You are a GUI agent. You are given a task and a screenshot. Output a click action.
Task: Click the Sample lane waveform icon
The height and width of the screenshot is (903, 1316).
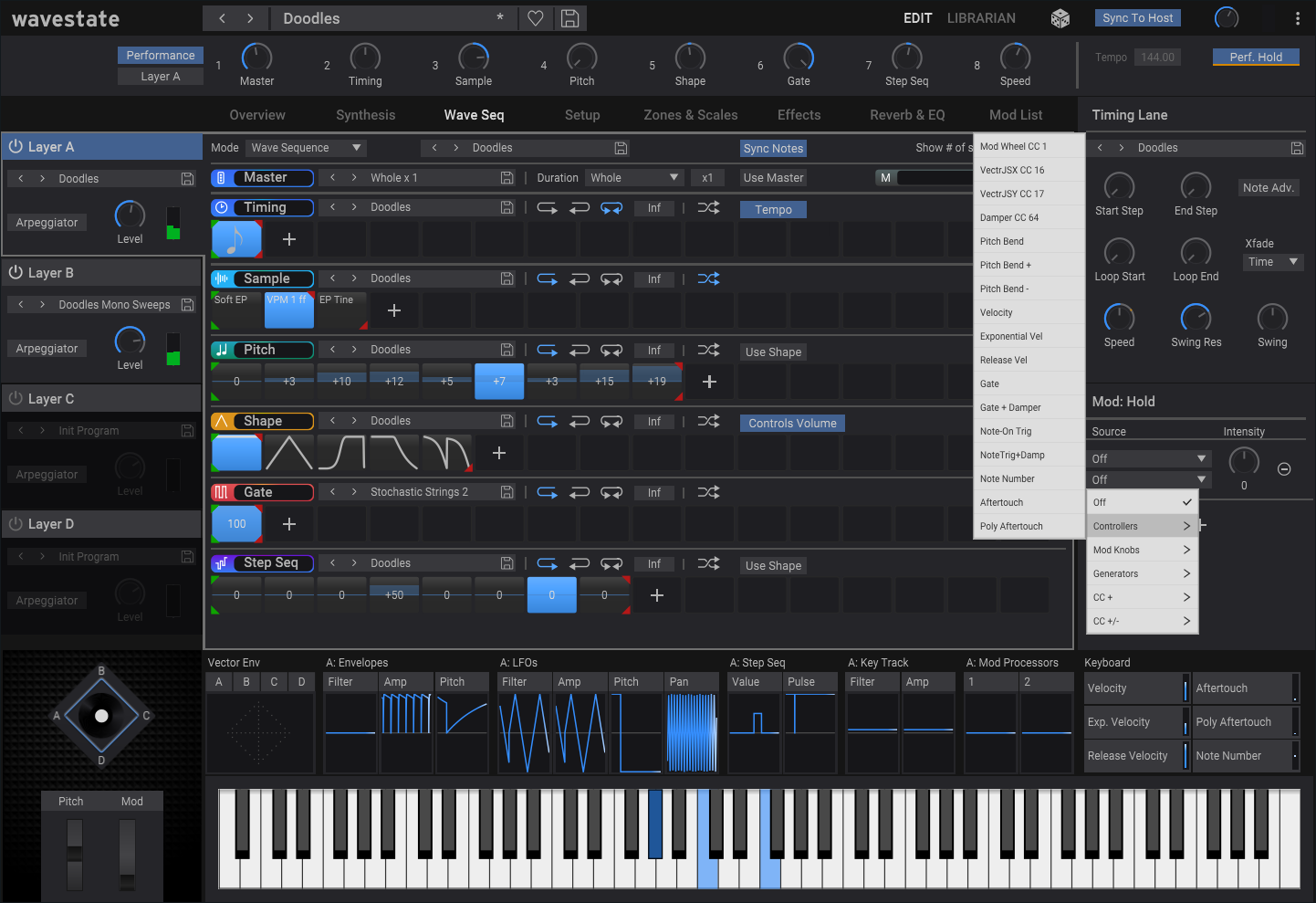point(221,278)
